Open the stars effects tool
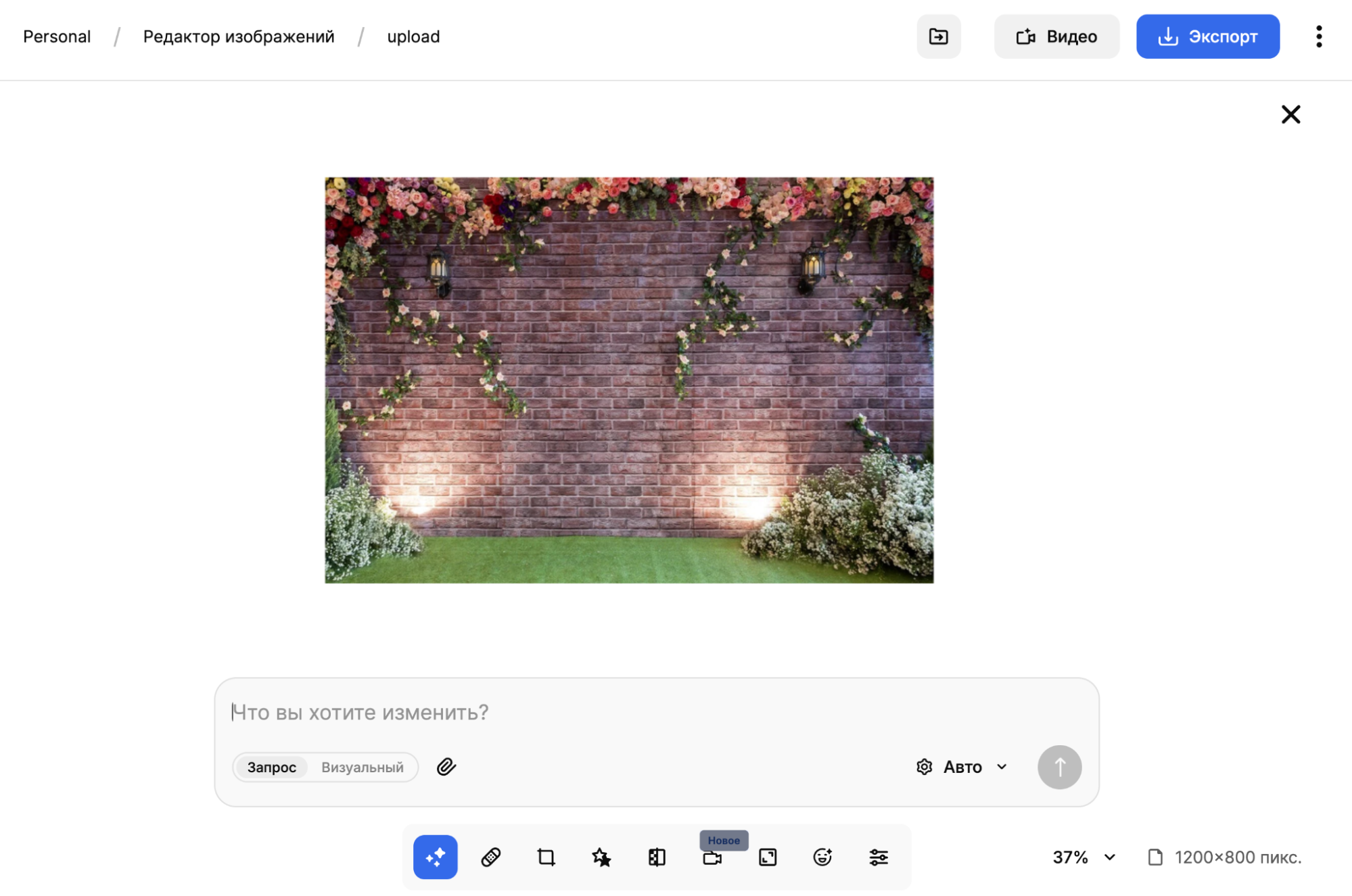The image size is (1352, 896). pyautogui.click(x=601, y=857)
